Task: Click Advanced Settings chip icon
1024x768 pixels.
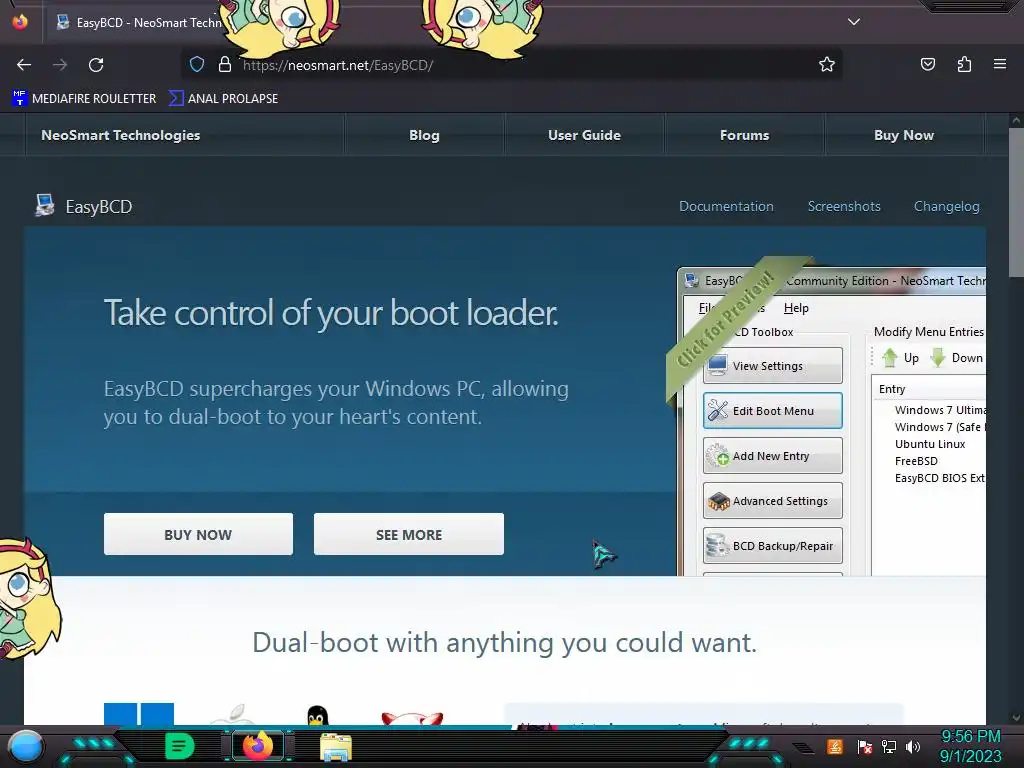Action: click(x=718, y=501)
